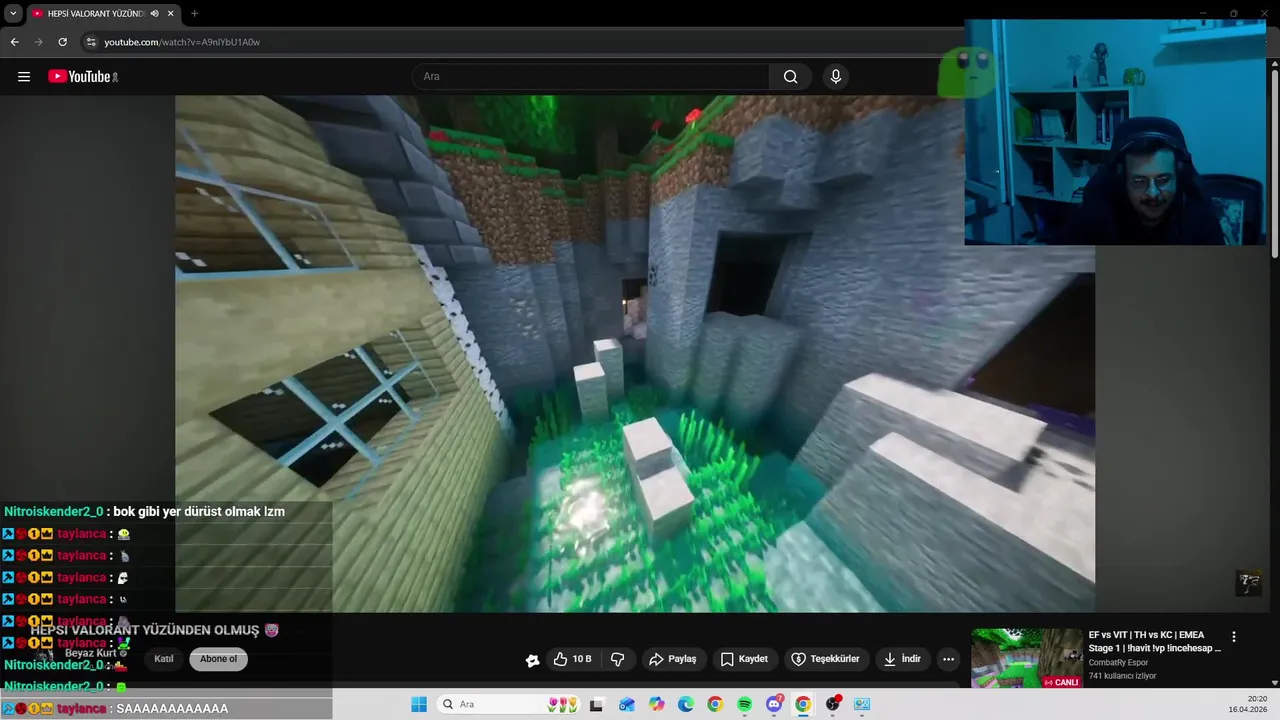Like the video showing 10 B

click(x=572, y=659)
